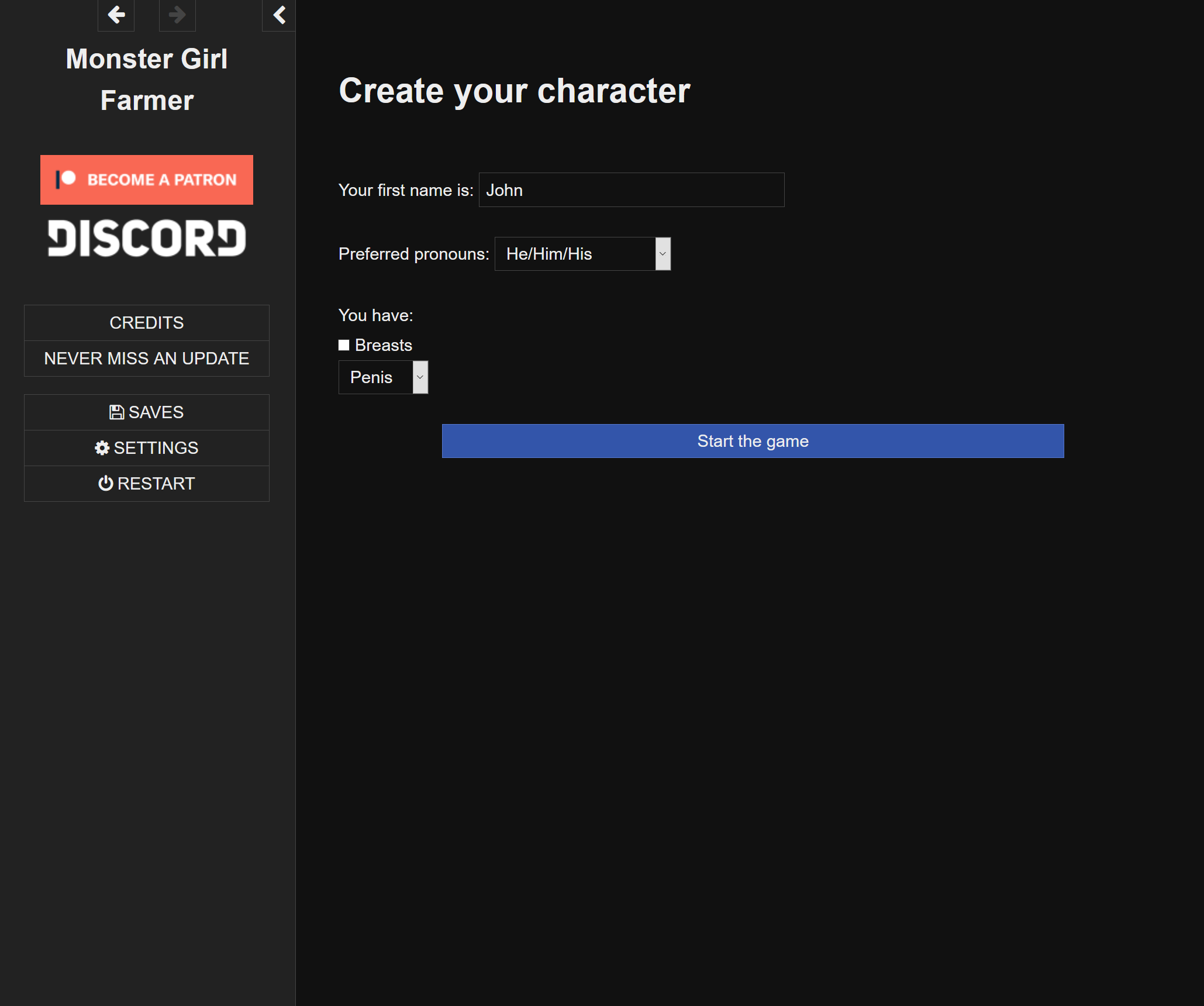Open the Settings menu

[147, 448]
